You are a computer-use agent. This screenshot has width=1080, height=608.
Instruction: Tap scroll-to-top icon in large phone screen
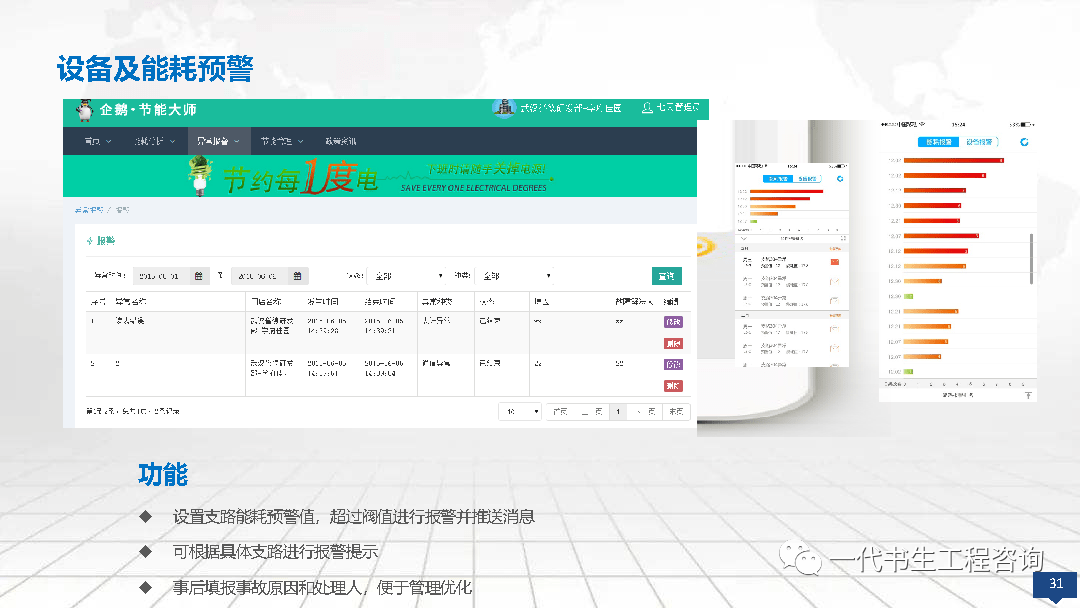click(x=1028, y=395)
